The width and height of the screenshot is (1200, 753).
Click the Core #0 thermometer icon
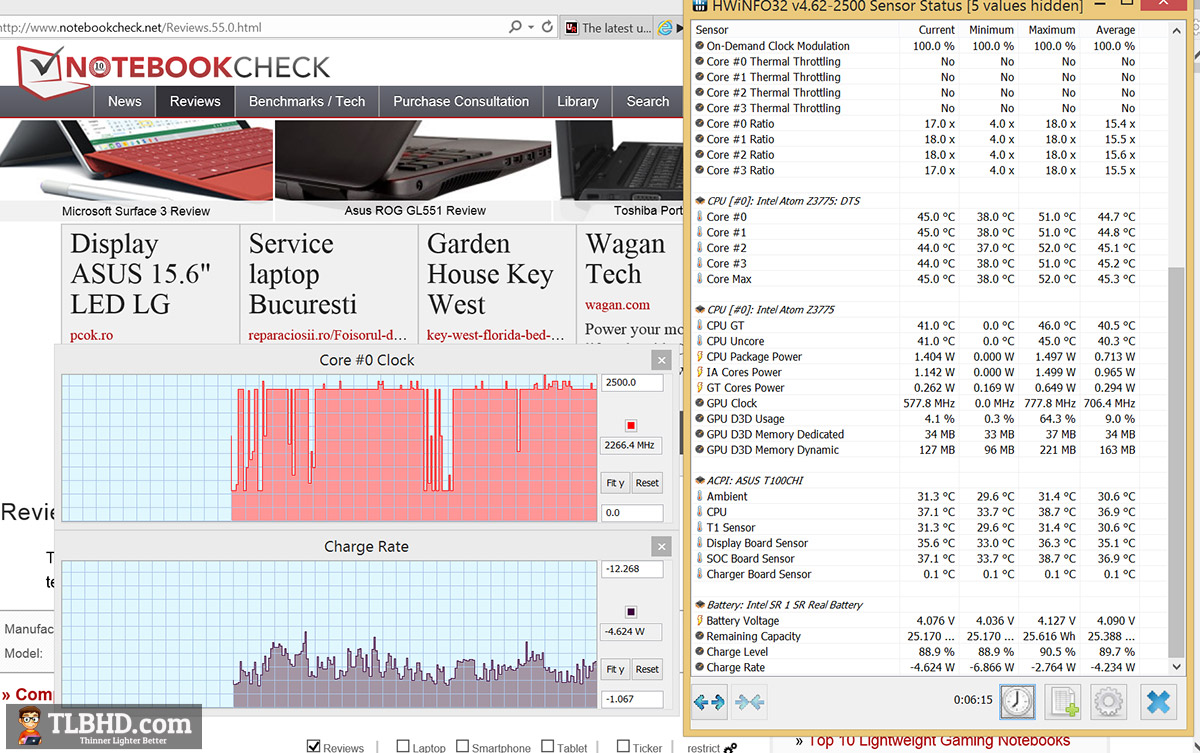(x=699, y=217)
